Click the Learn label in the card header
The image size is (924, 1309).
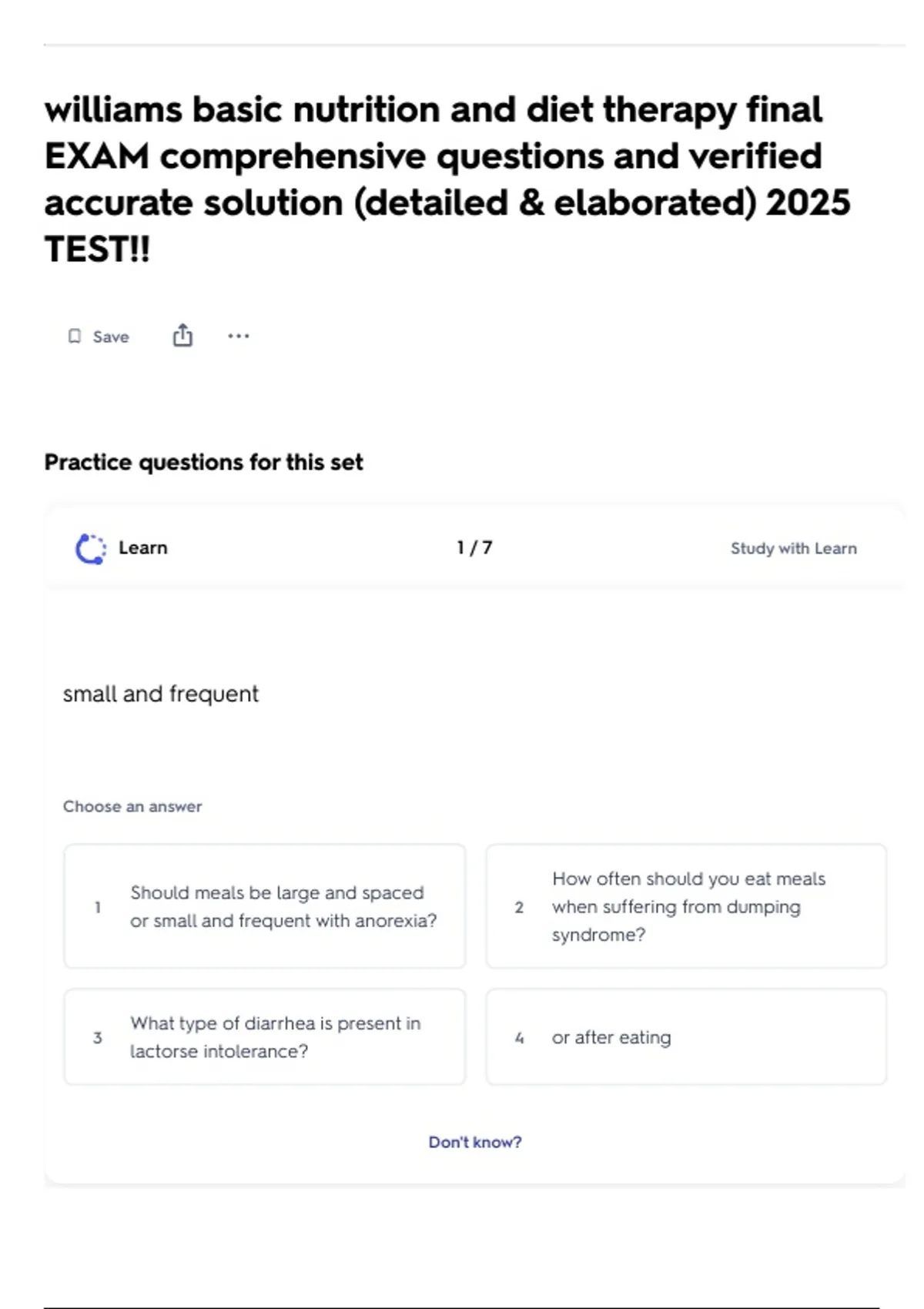[143, 547]
